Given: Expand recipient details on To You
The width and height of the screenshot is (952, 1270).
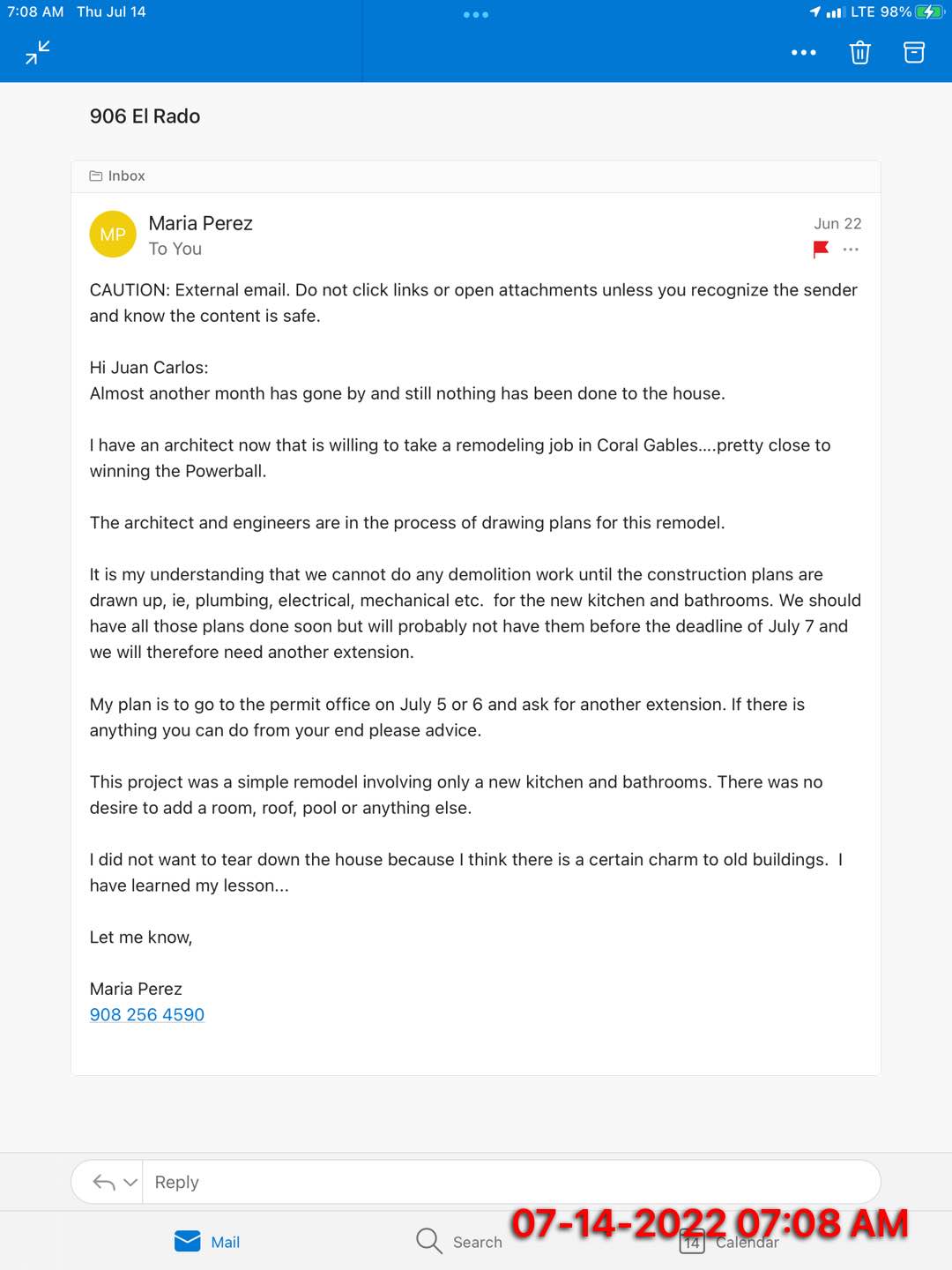Looking at the screenshot, I should (175, 249).
